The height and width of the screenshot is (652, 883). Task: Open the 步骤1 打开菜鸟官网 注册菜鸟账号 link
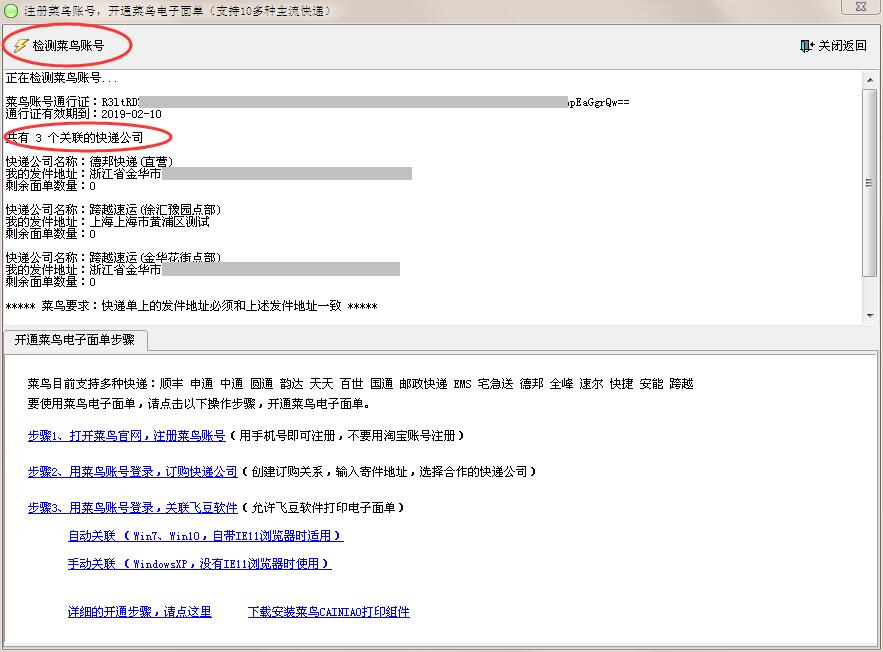tap(127, 436)
